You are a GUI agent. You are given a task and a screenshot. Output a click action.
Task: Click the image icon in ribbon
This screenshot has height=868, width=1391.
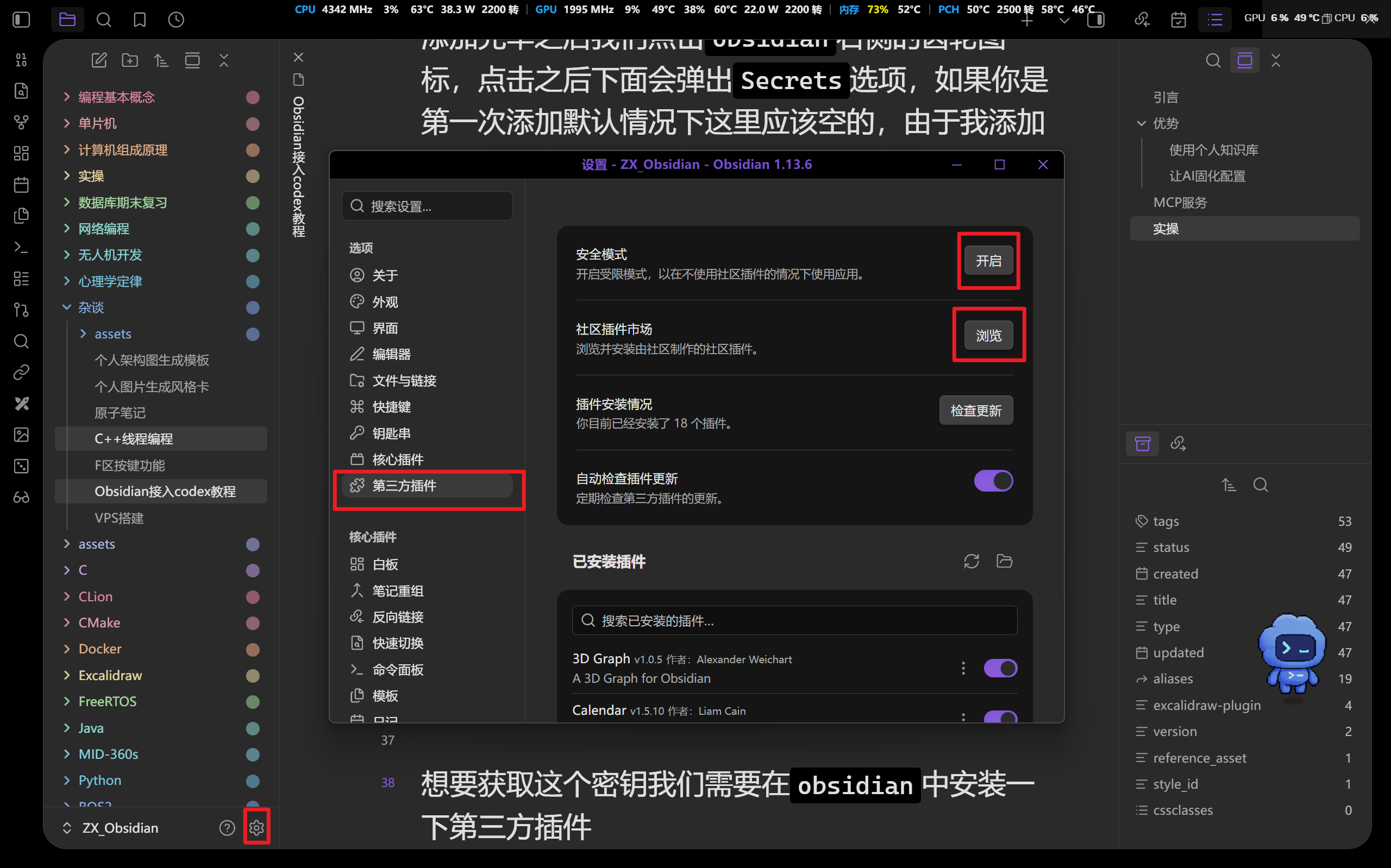pos(21,435)
